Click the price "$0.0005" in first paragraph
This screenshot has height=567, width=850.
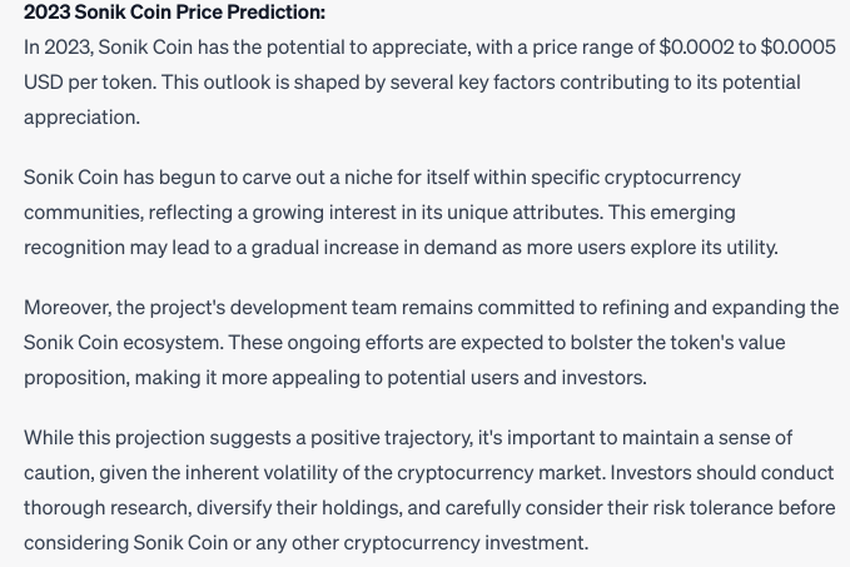(798, 47)
